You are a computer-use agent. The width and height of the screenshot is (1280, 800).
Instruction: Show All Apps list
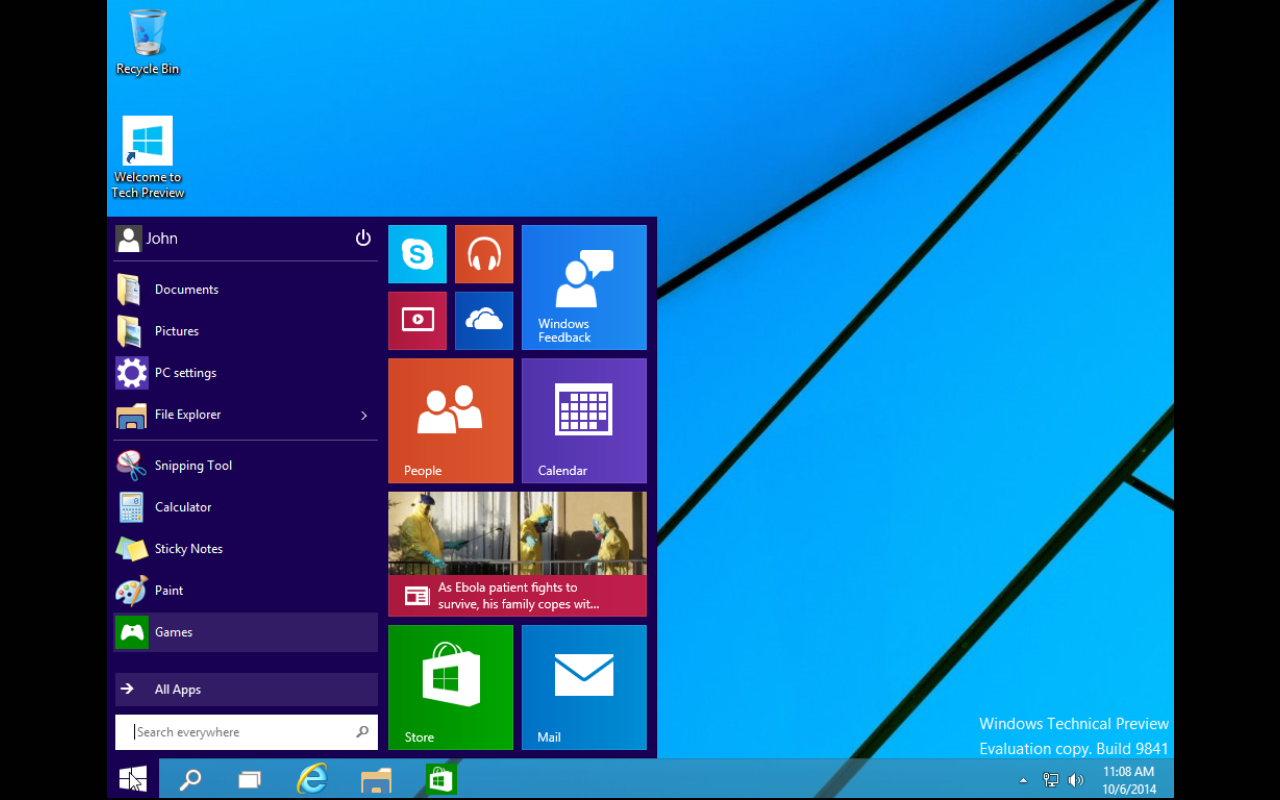click(x=246, y=689)
